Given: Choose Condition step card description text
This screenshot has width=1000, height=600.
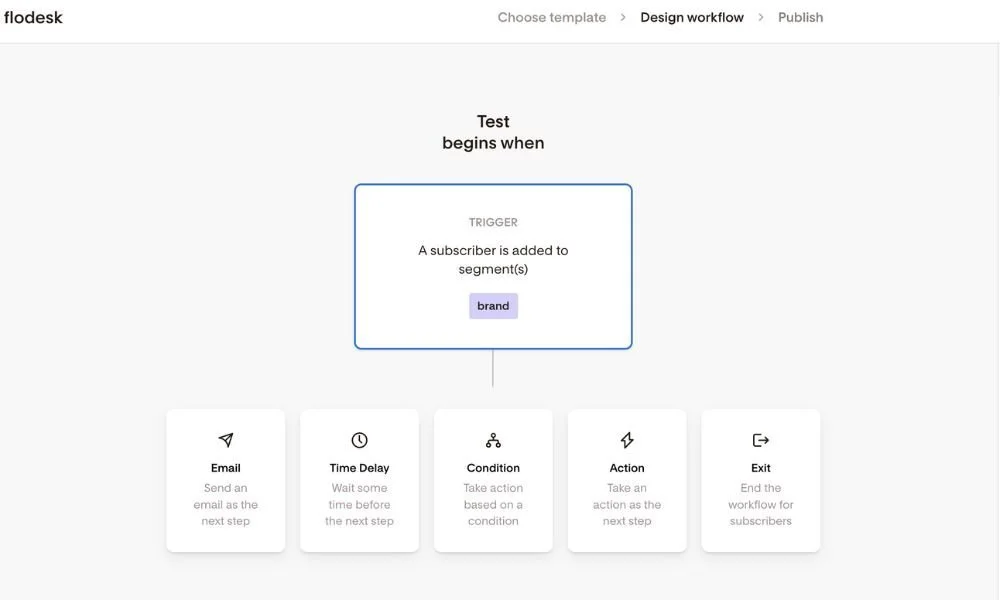Looking at the screenshot, I should [x=493, y=504].
